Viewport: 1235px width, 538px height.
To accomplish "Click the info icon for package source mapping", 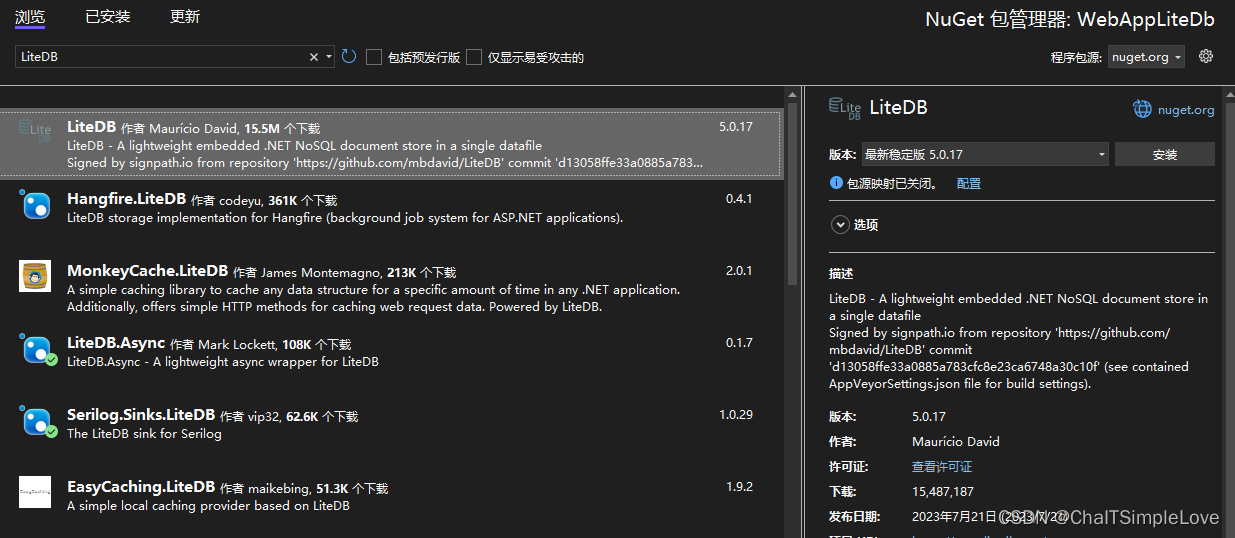I will click(x=837, y=183).
